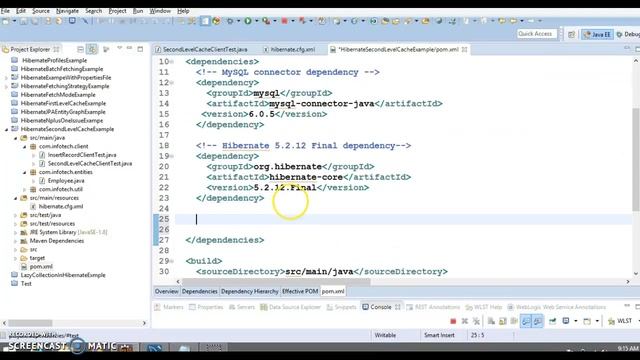640x360 pixels.
Task: Click the Quick Access search field
Action: [537, 34]
